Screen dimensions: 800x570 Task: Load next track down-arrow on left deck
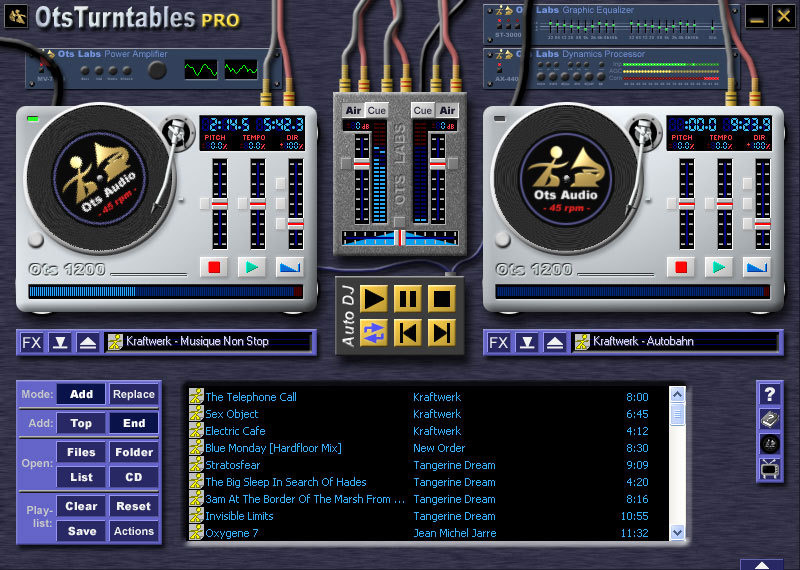pyautogui.click(x=60, y=342)
